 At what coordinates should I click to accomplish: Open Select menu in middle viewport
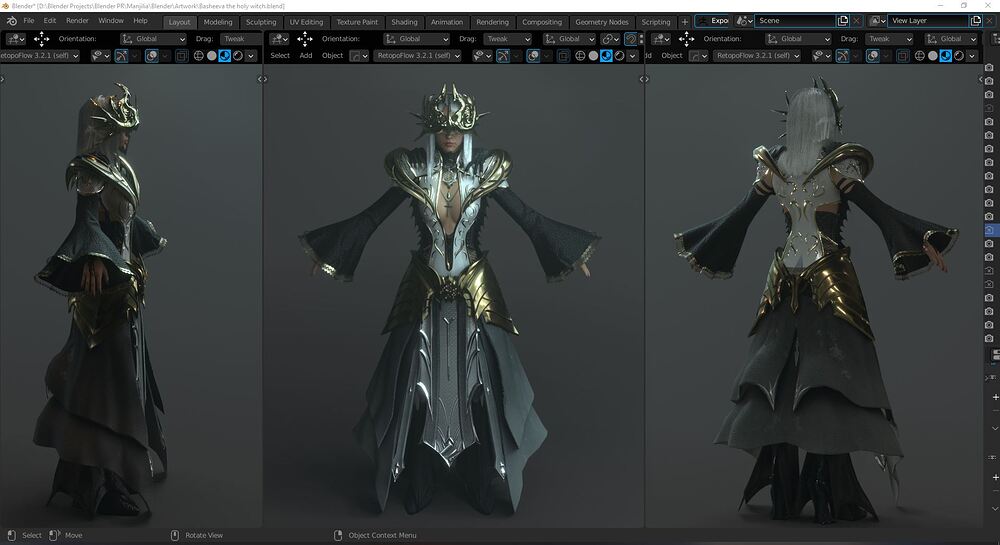coord(280,55)
